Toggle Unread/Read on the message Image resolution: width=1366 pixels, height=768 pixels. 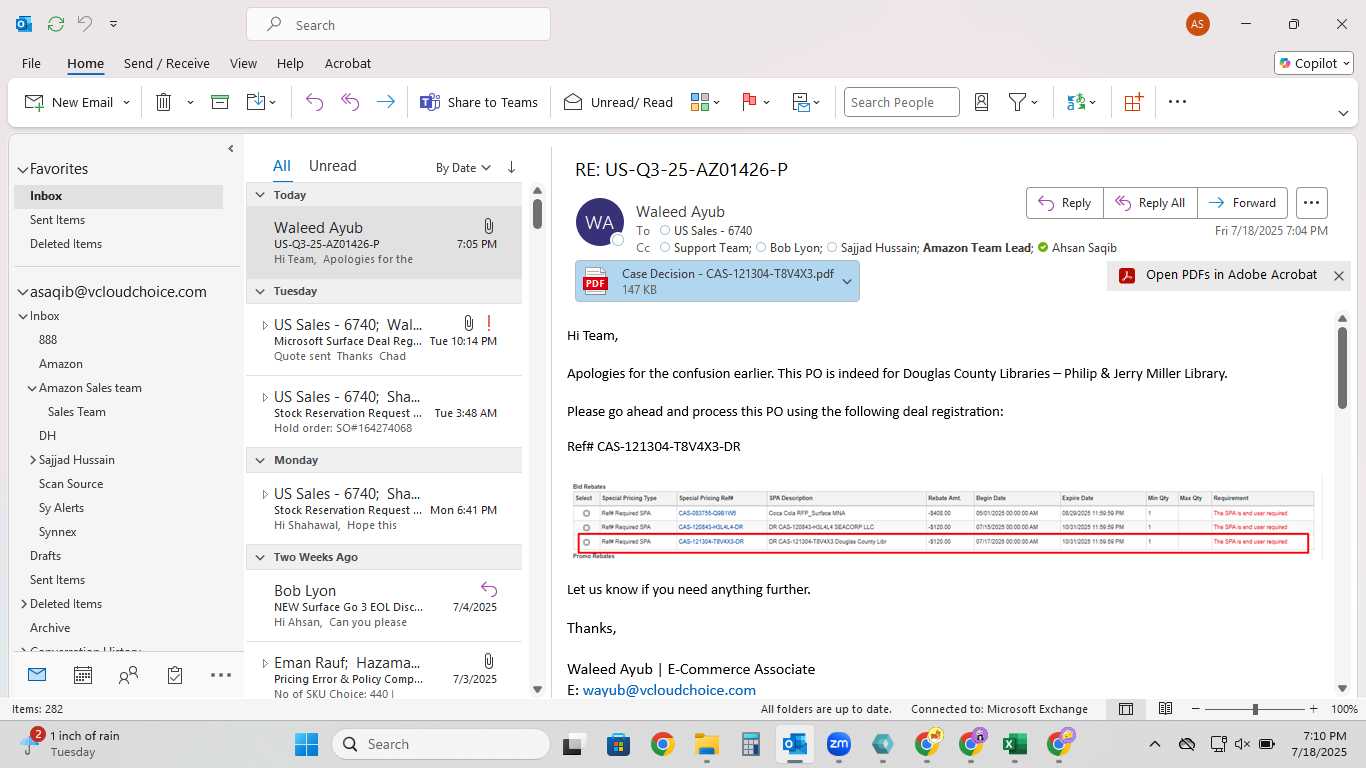click(618, 102)
